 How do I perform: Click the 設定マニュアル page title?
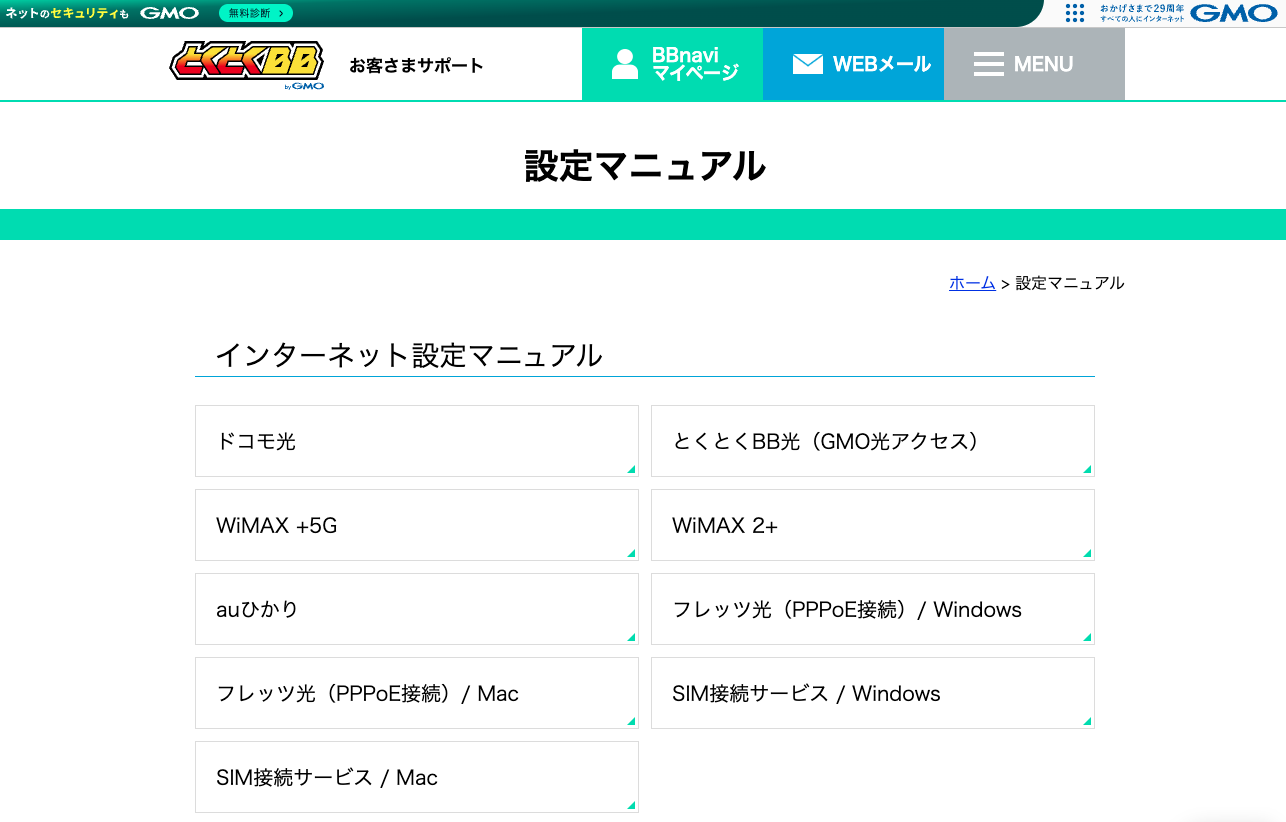(645, 166)
